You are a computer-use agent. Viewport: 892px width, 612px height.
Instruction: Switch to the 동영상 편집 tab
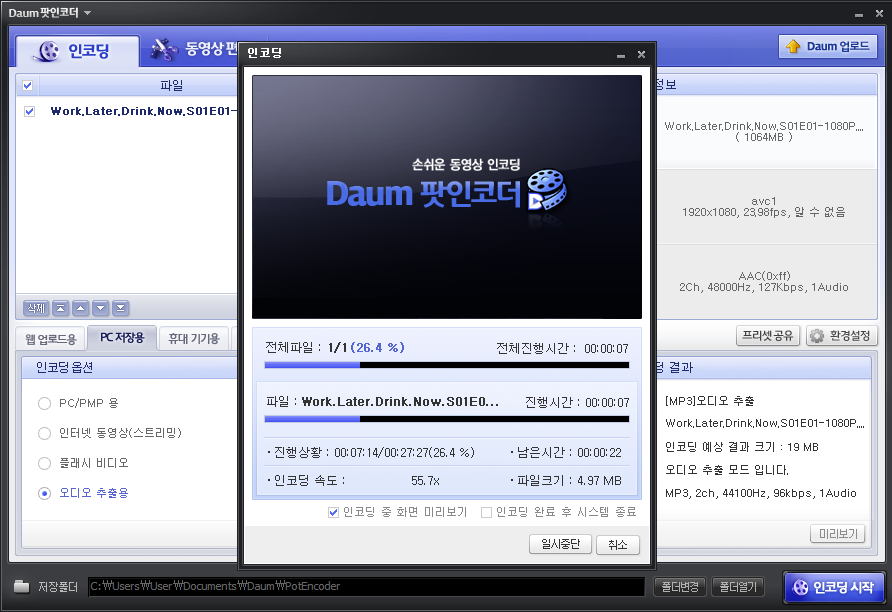click(194, 49)
